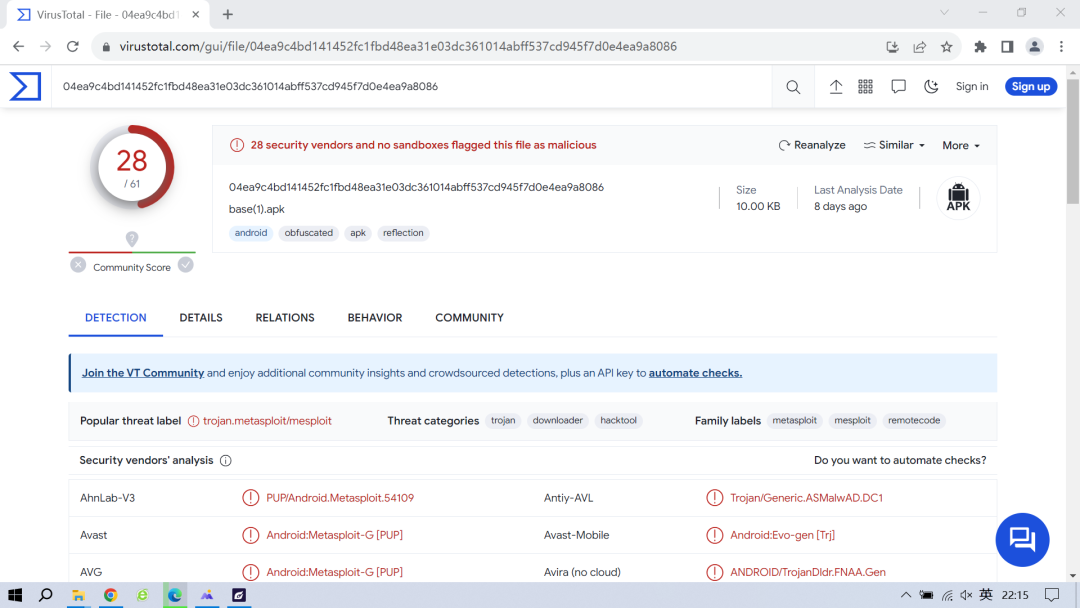Click the reflection tag
The width and height of the screenshot is (1080, 608).
click(x=403, y=233)
